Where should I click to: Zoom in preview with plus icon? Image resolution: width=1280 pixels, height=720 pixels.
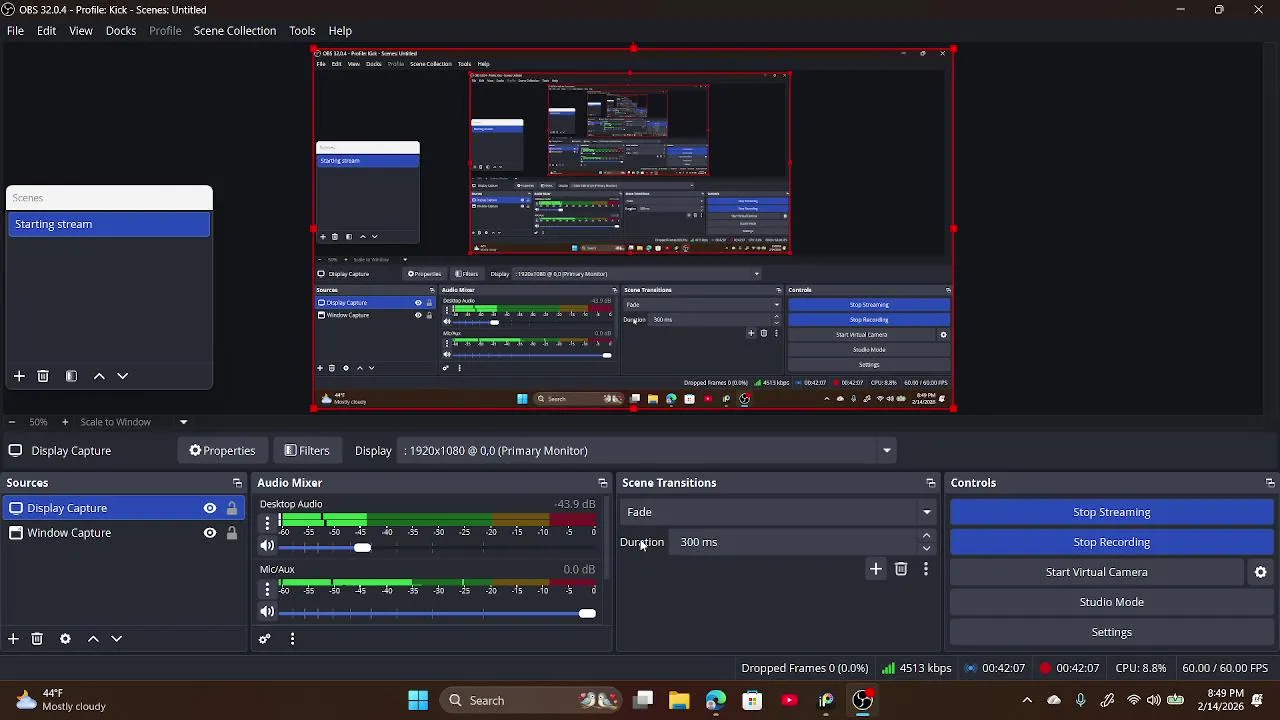[65, 422]
